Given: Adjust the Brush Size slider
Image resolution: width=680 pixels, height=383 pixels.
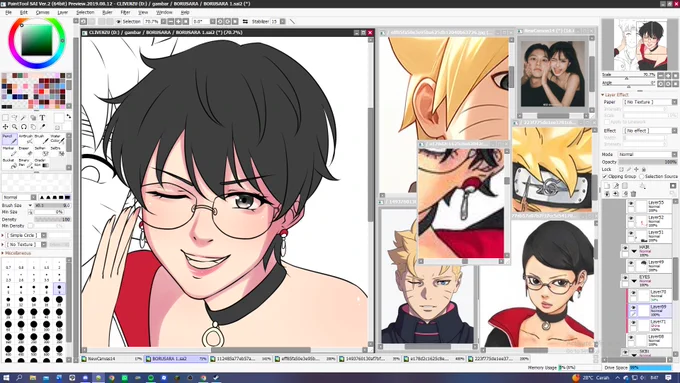Looking at the screenshot, I should pyautogui.click(x=52, y=205).
